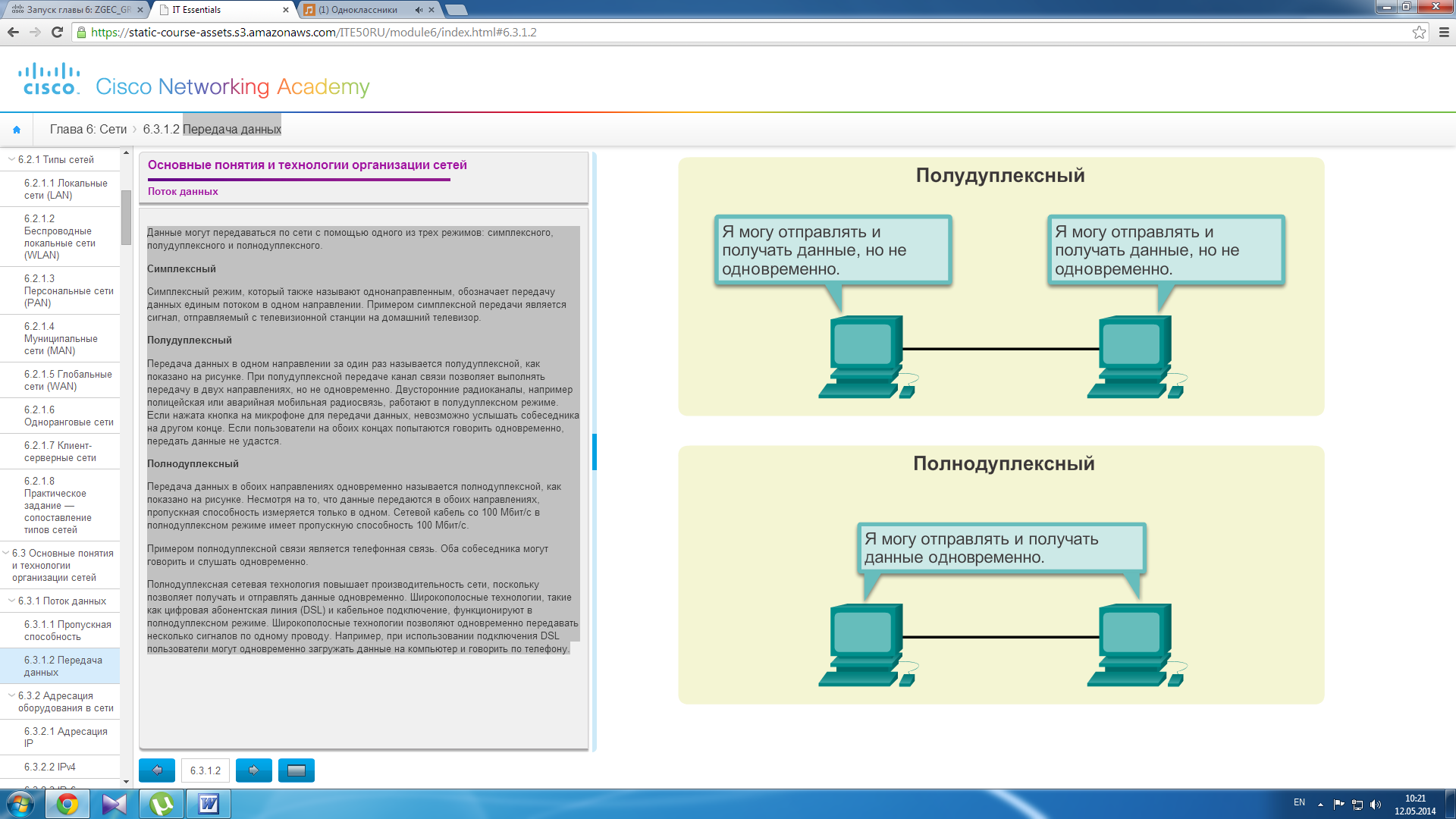Screen dimensions: 1456x819
Task: Show hidden tray icons arrow
Action: (1320, 805)
